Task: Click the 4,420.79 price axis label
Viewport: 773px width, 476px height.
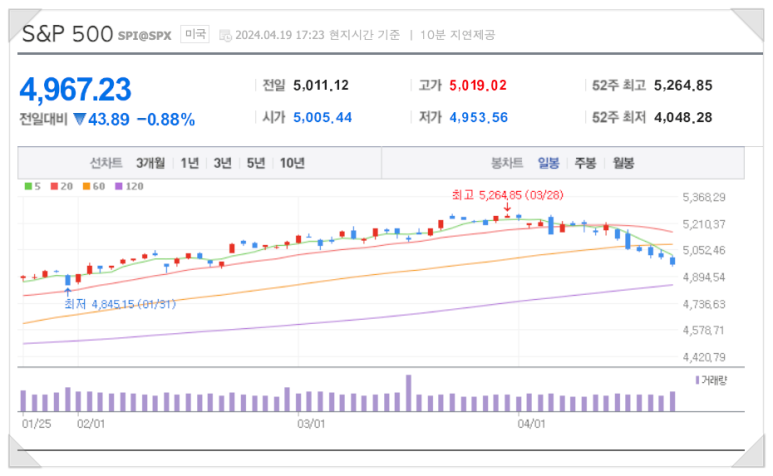Action: pyautogui.click(x=704, y=357)
